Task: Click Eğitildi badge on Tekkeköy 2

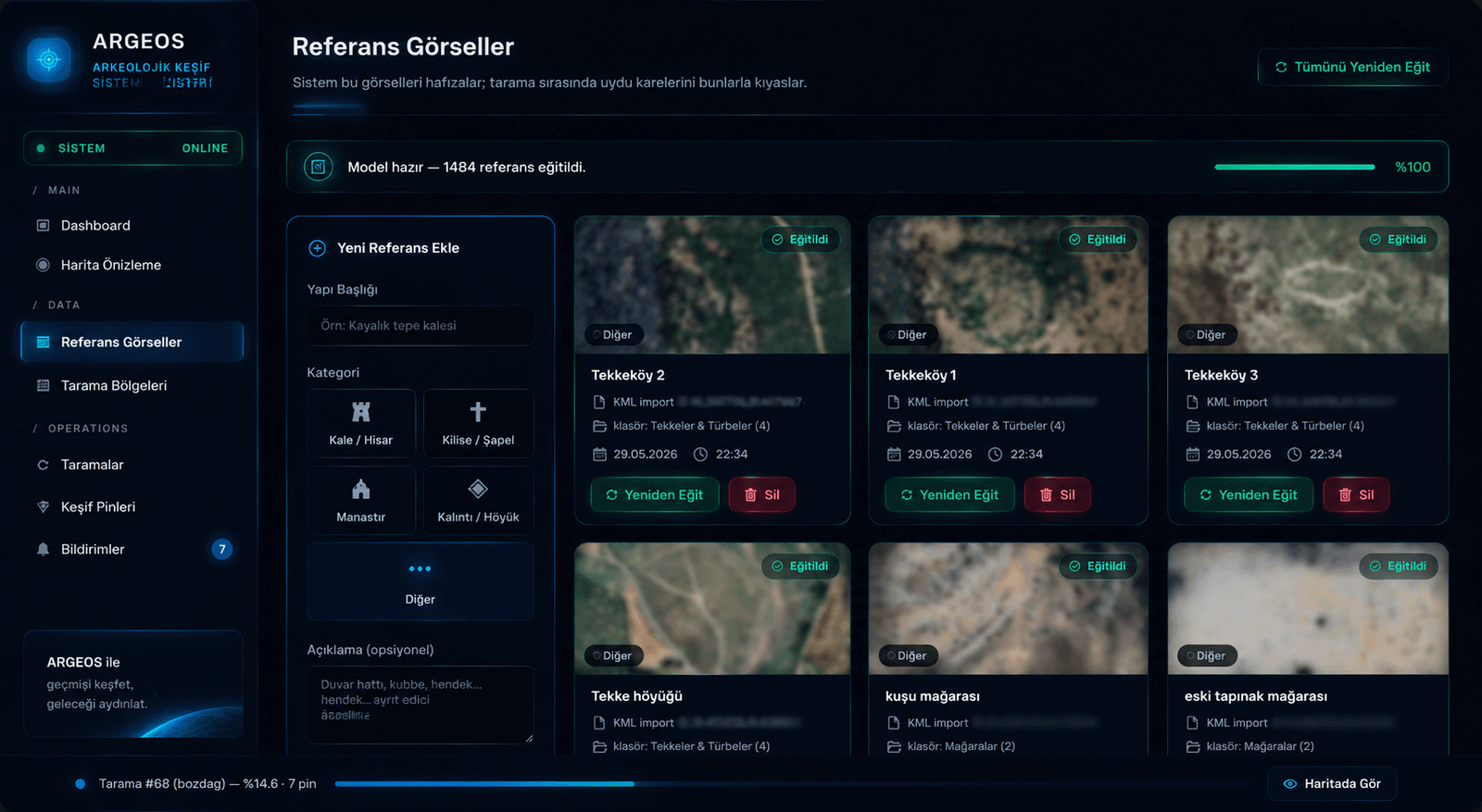Action: click(x=800, y=239)
